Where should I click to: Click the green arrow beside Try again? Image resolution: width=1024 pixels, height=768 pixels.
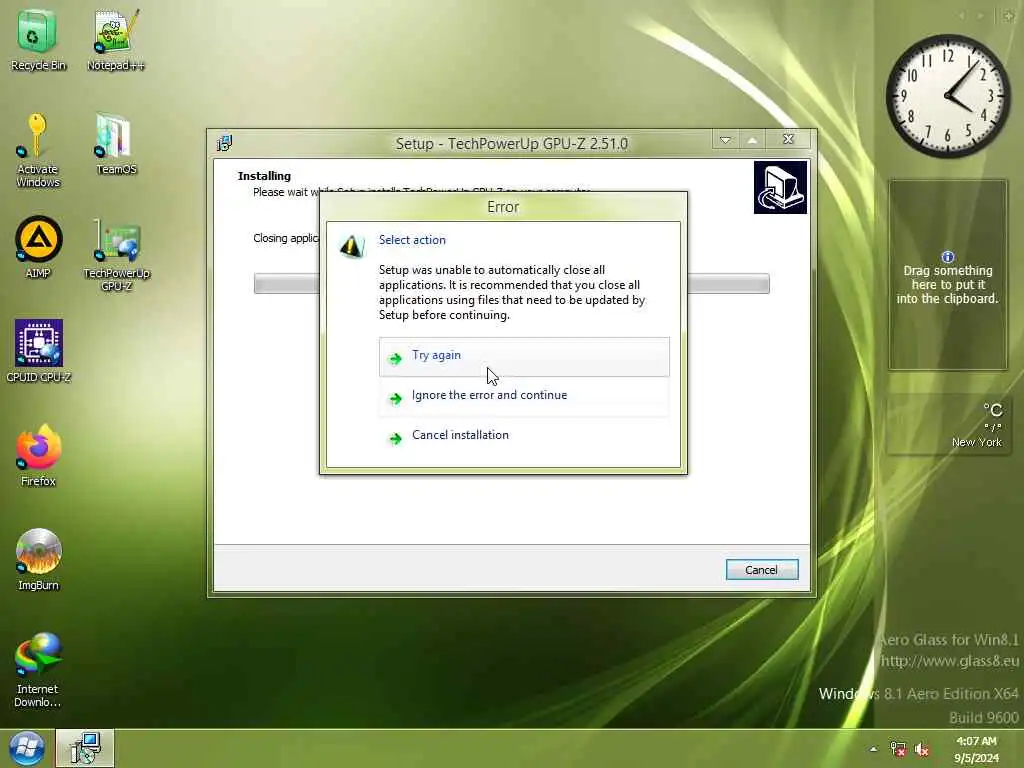pos(395,359)
